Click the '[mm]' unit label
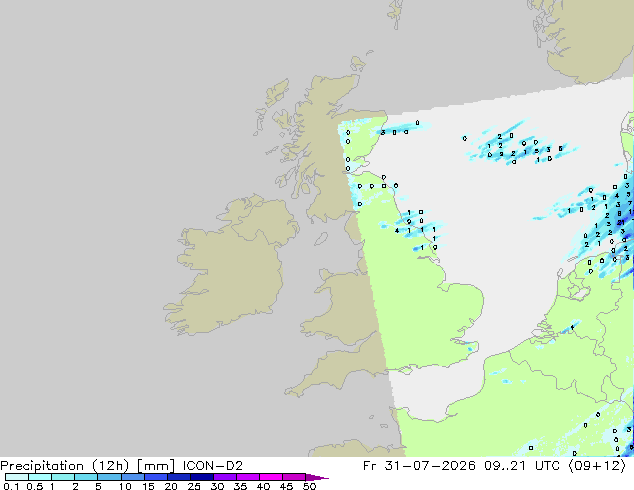This screenshot has width=634, height=490. coord(156,466)
